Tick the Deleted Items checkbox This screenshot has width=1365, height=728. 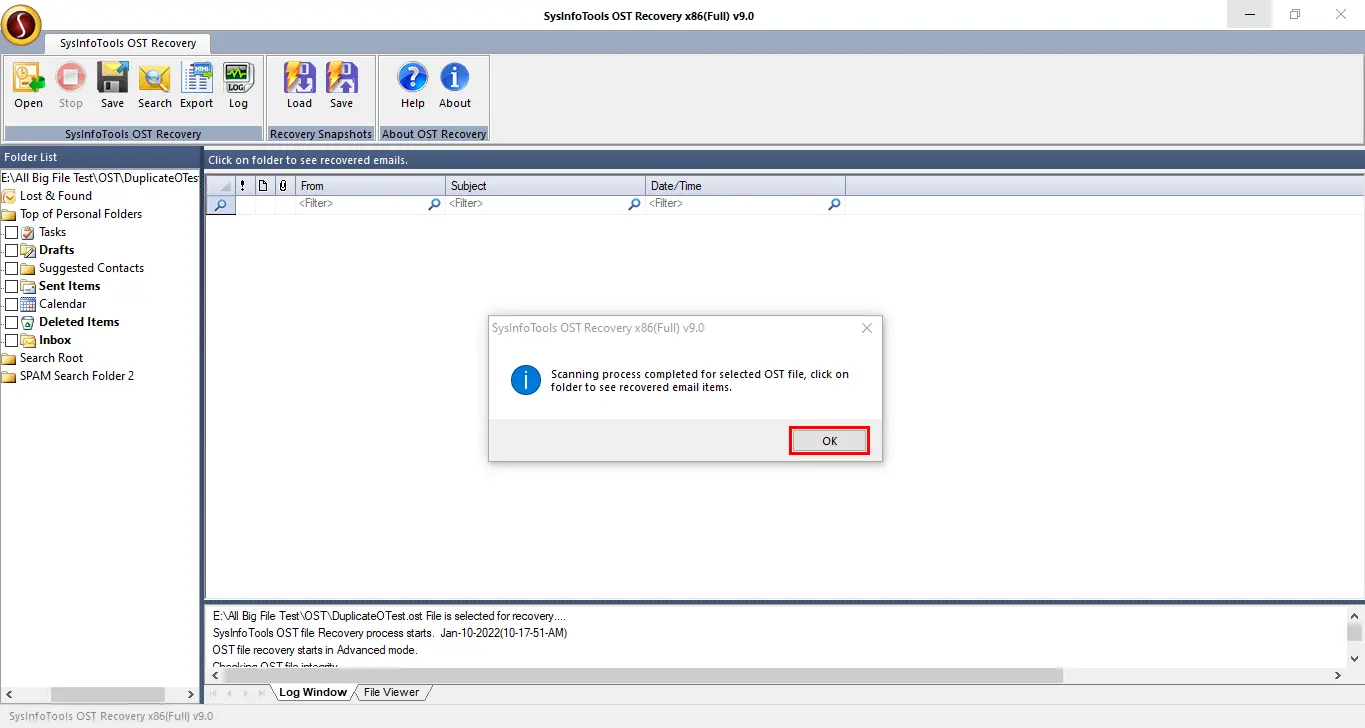(12, 322)
